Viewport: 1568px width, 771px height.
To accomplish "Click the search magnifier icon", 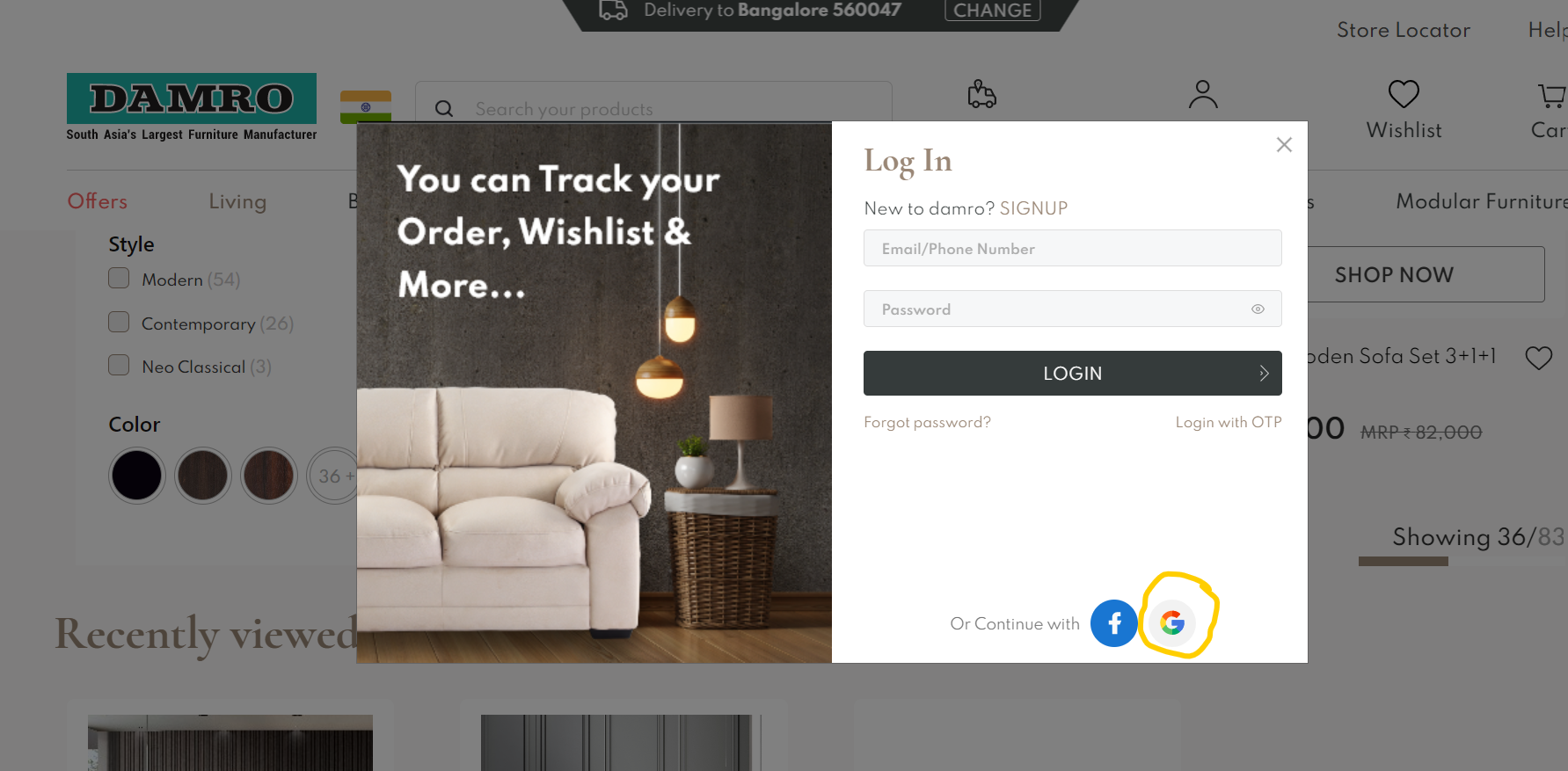I will (444, 109).
